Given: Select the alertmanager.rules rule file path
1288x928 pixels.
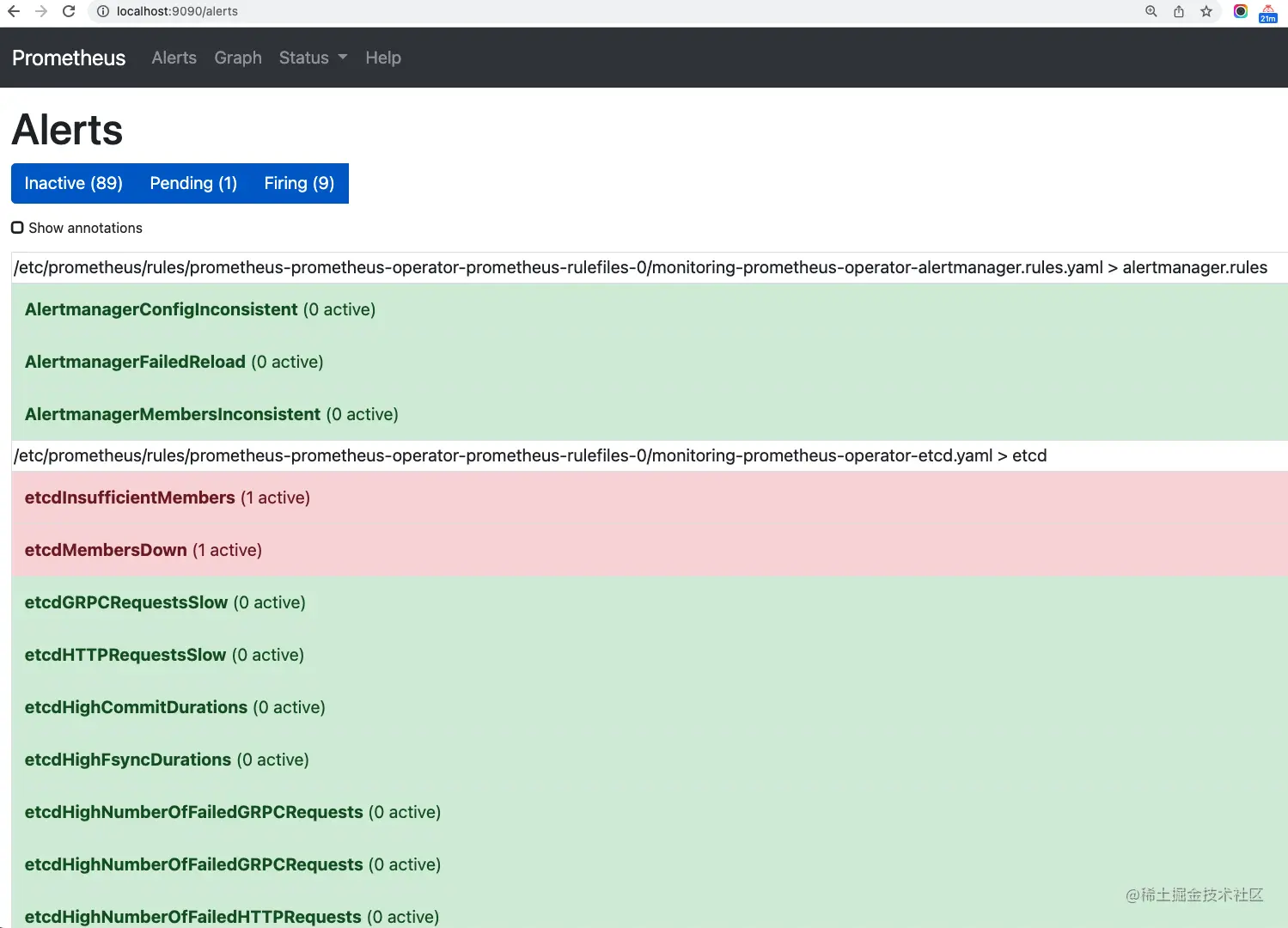Looking at the screenshot, I should point(640,267).
